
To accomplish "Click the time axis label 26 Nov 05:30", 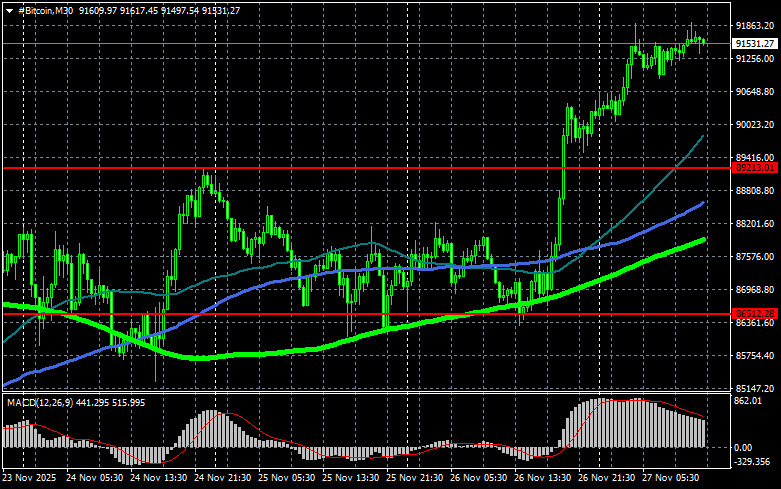I will (479, 478).
